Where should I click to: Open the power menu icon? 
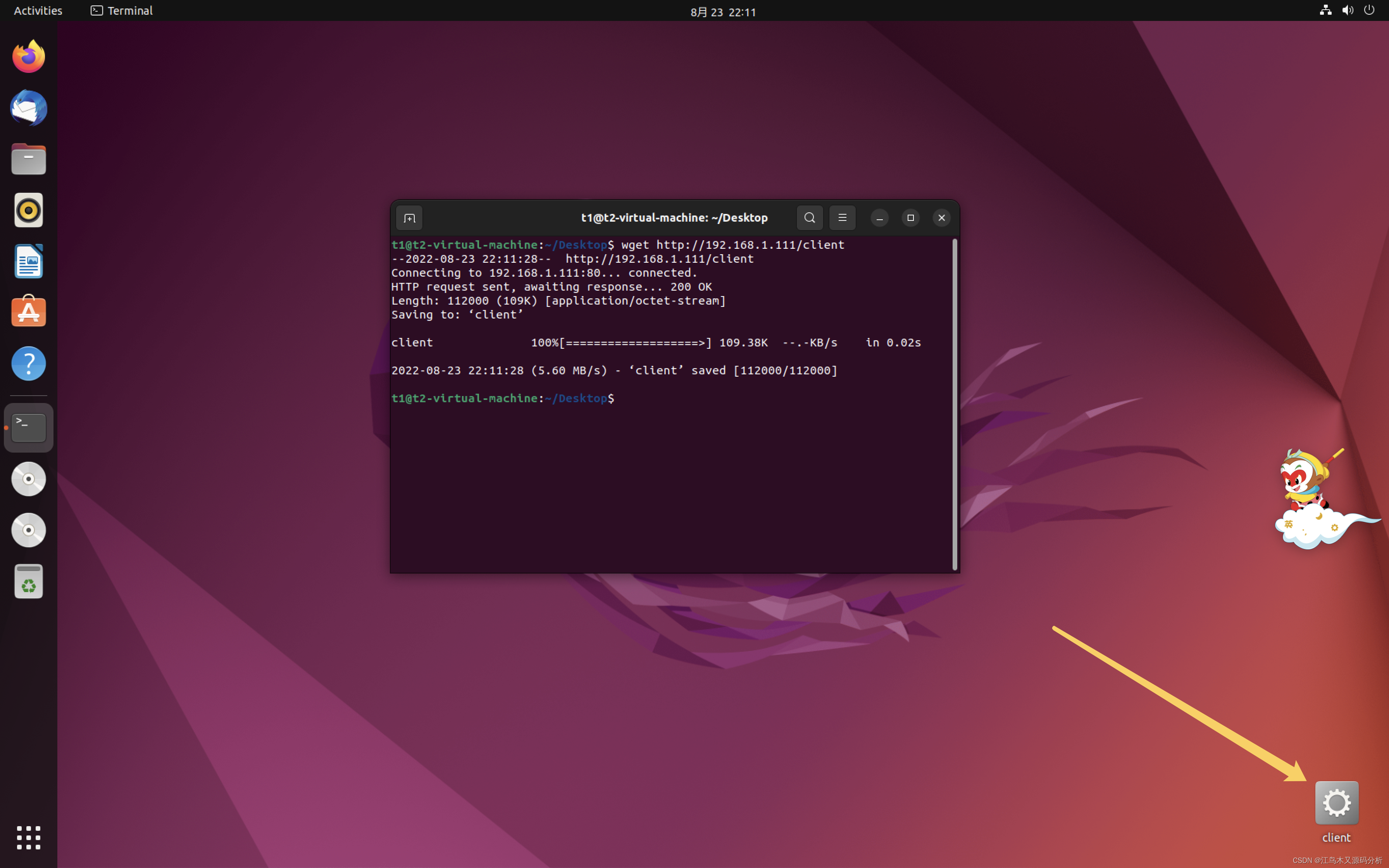(1370, 10)
